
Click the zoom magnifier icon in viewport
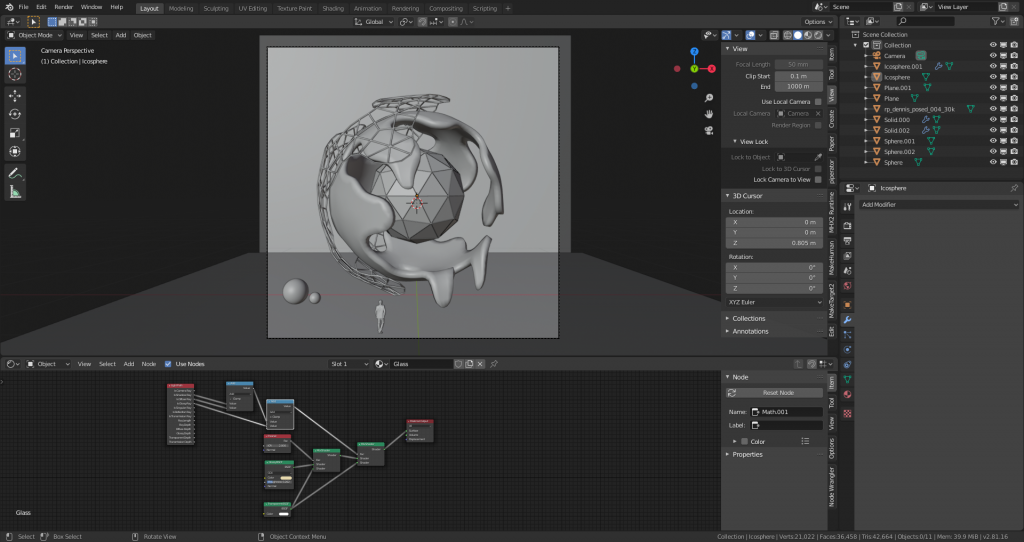click(x=709, y=98)
